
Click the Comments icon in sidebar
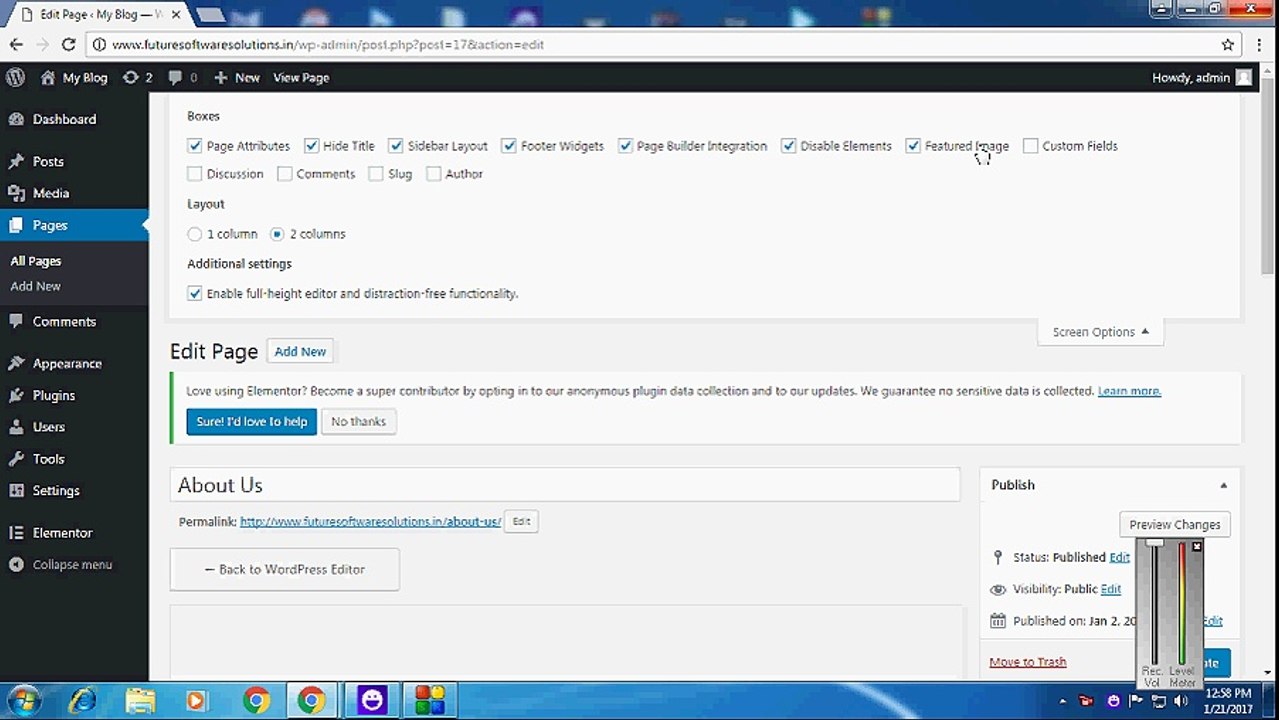coord(16,321)
